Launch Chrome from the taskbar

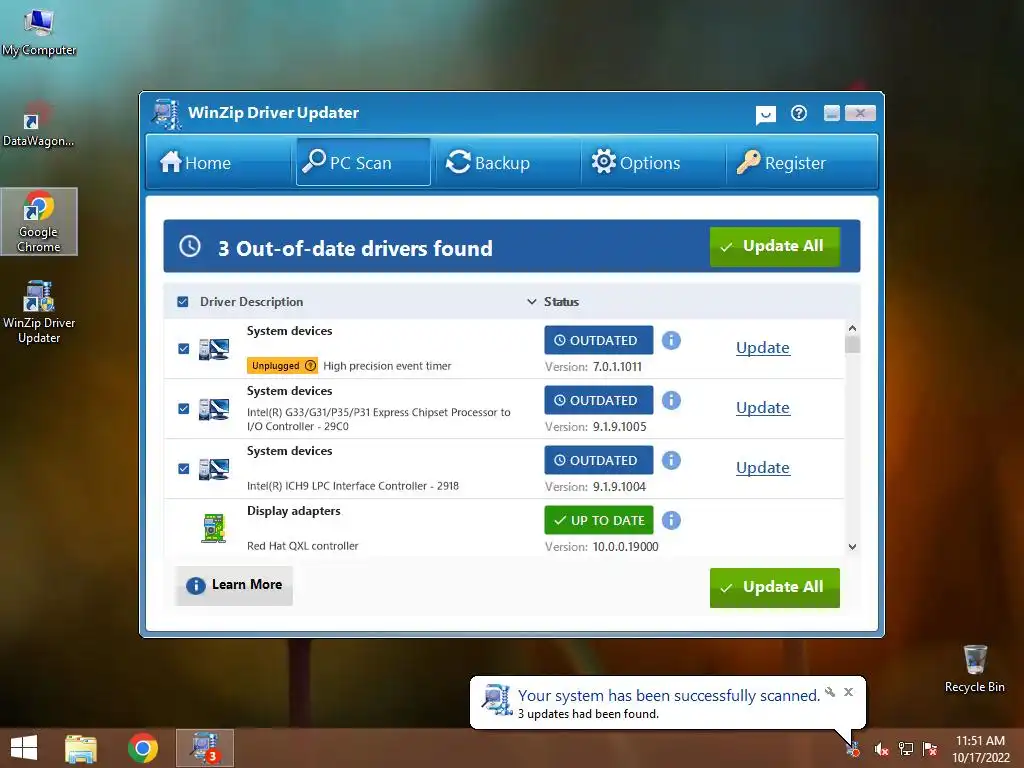click(x=143, y=748)
